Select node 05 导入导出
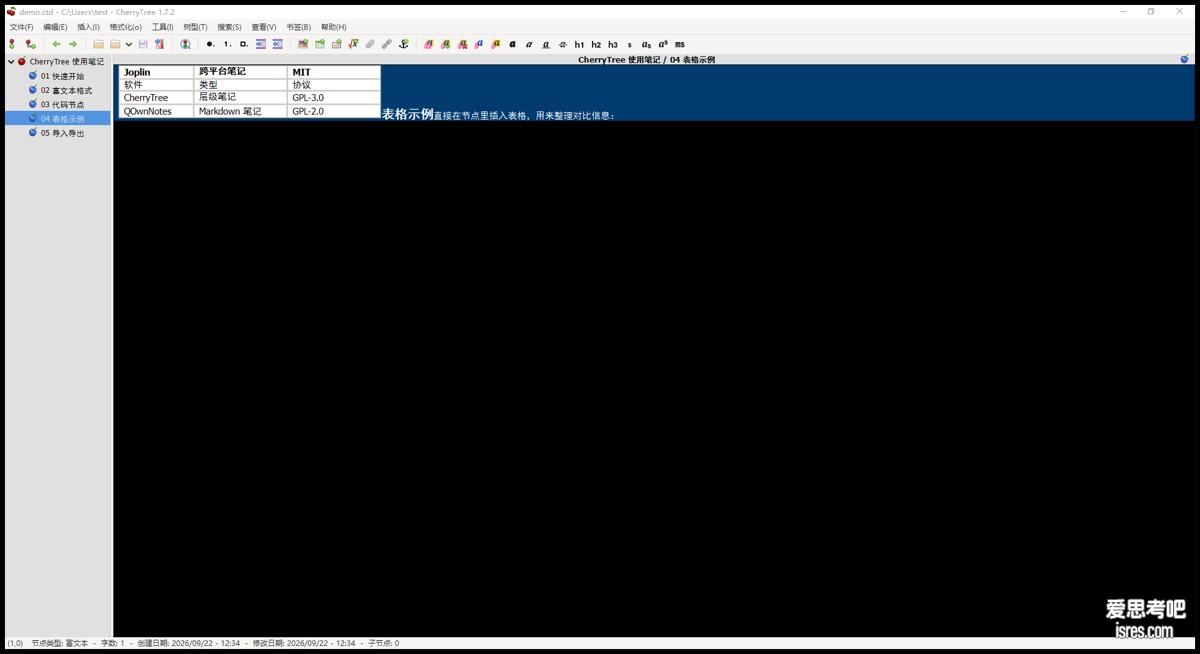This screenshot has width=1200, height=654. [62, 132]
